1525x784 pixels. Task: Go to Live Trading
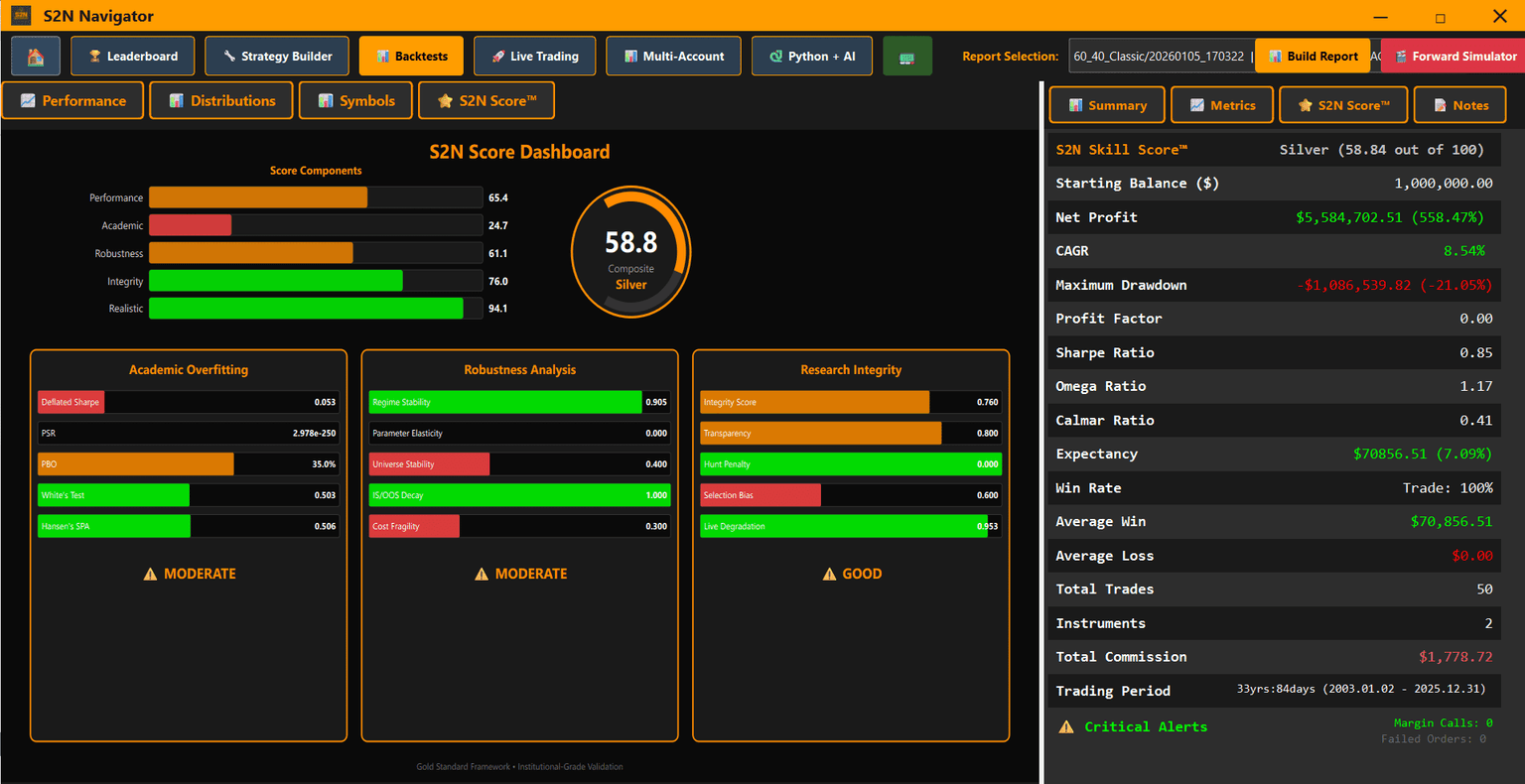point(534,57)
